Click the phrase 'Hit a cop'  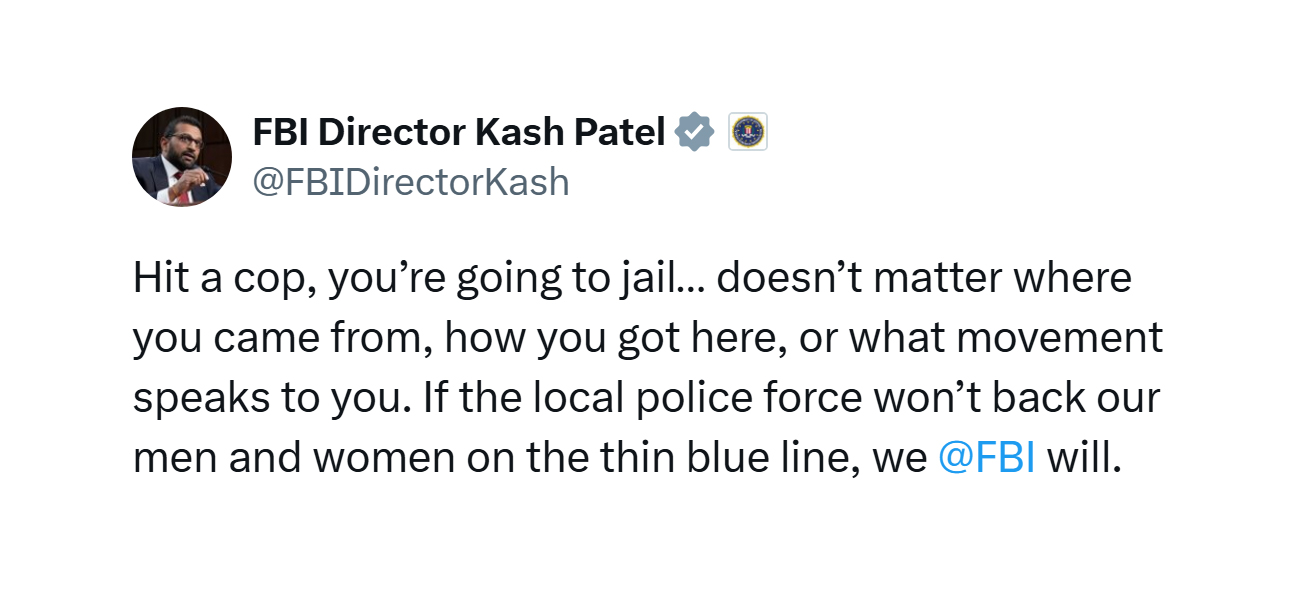tap(214, 278)
